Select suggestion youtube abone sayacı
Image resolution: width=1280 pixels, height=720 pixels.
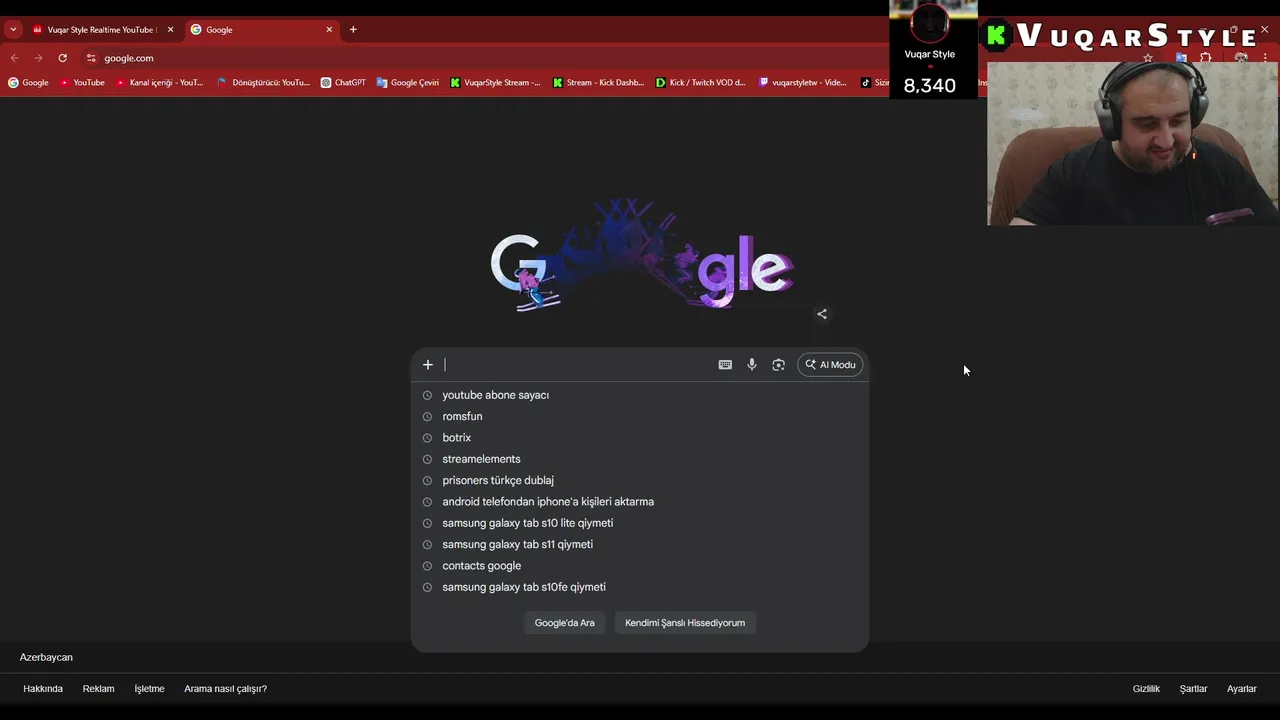tap(640, 395)
